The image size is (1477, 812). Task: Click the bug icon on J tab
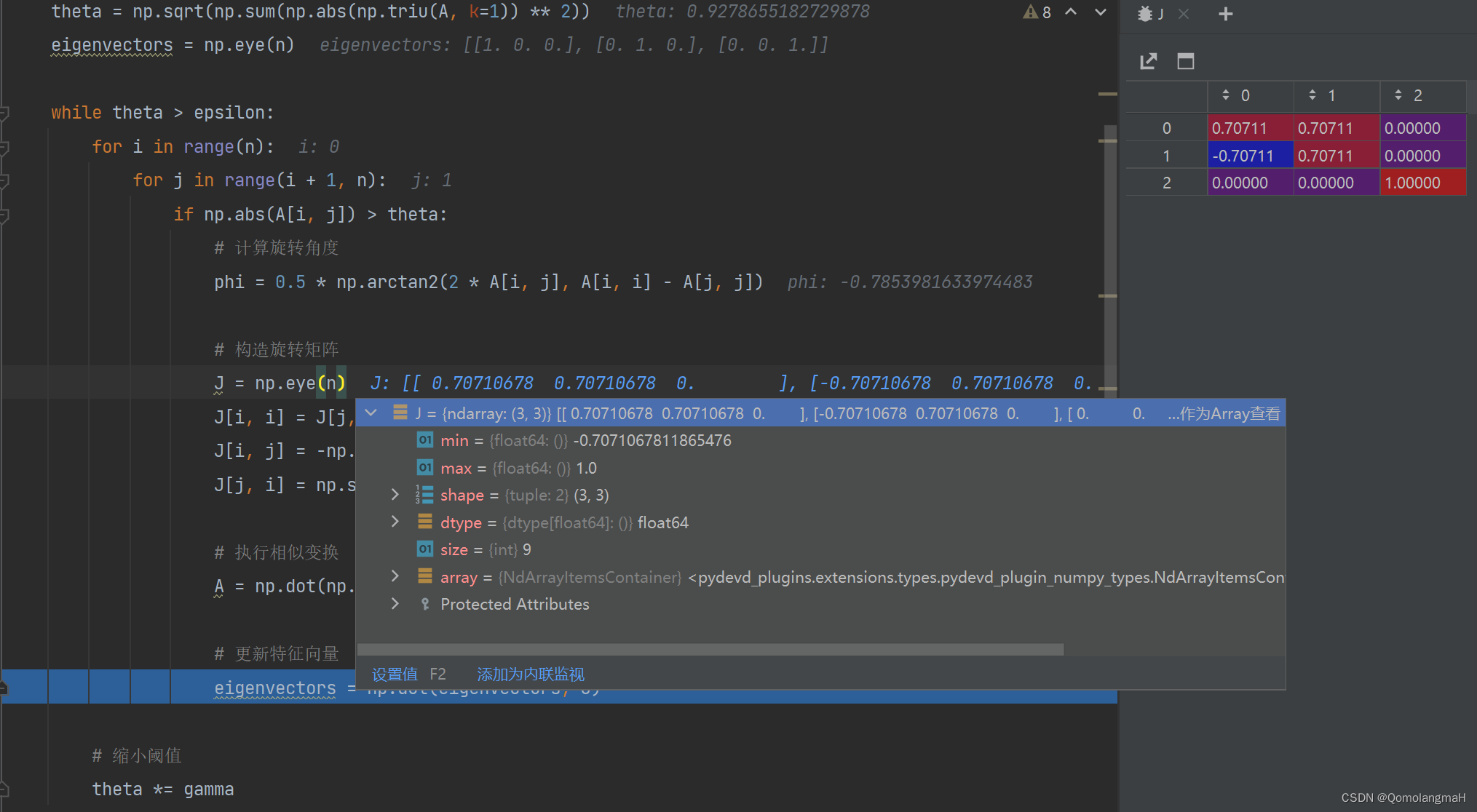tap(1144, 14)
